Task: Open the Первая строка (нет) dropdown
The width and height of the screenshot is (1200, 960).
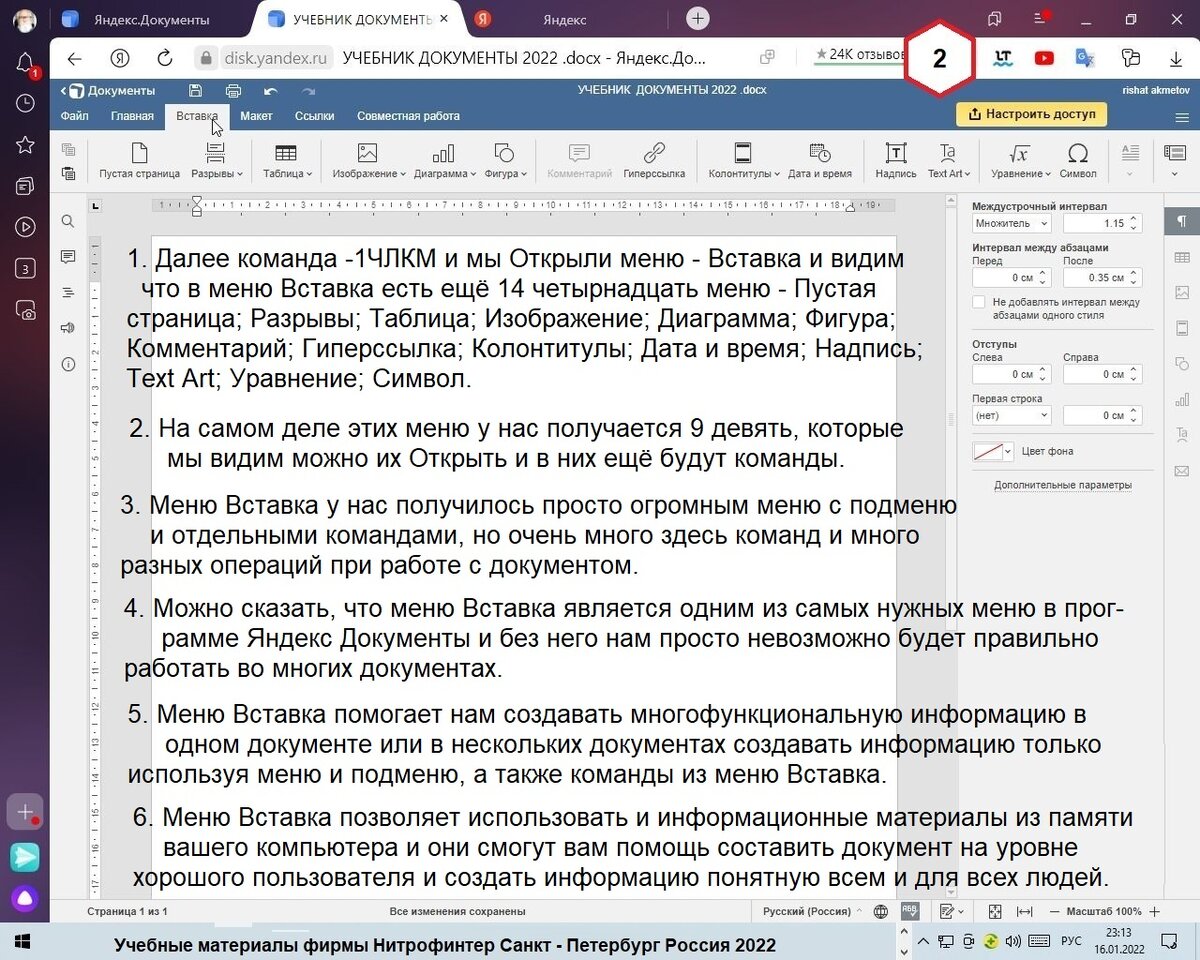Action: [1012, 415]
